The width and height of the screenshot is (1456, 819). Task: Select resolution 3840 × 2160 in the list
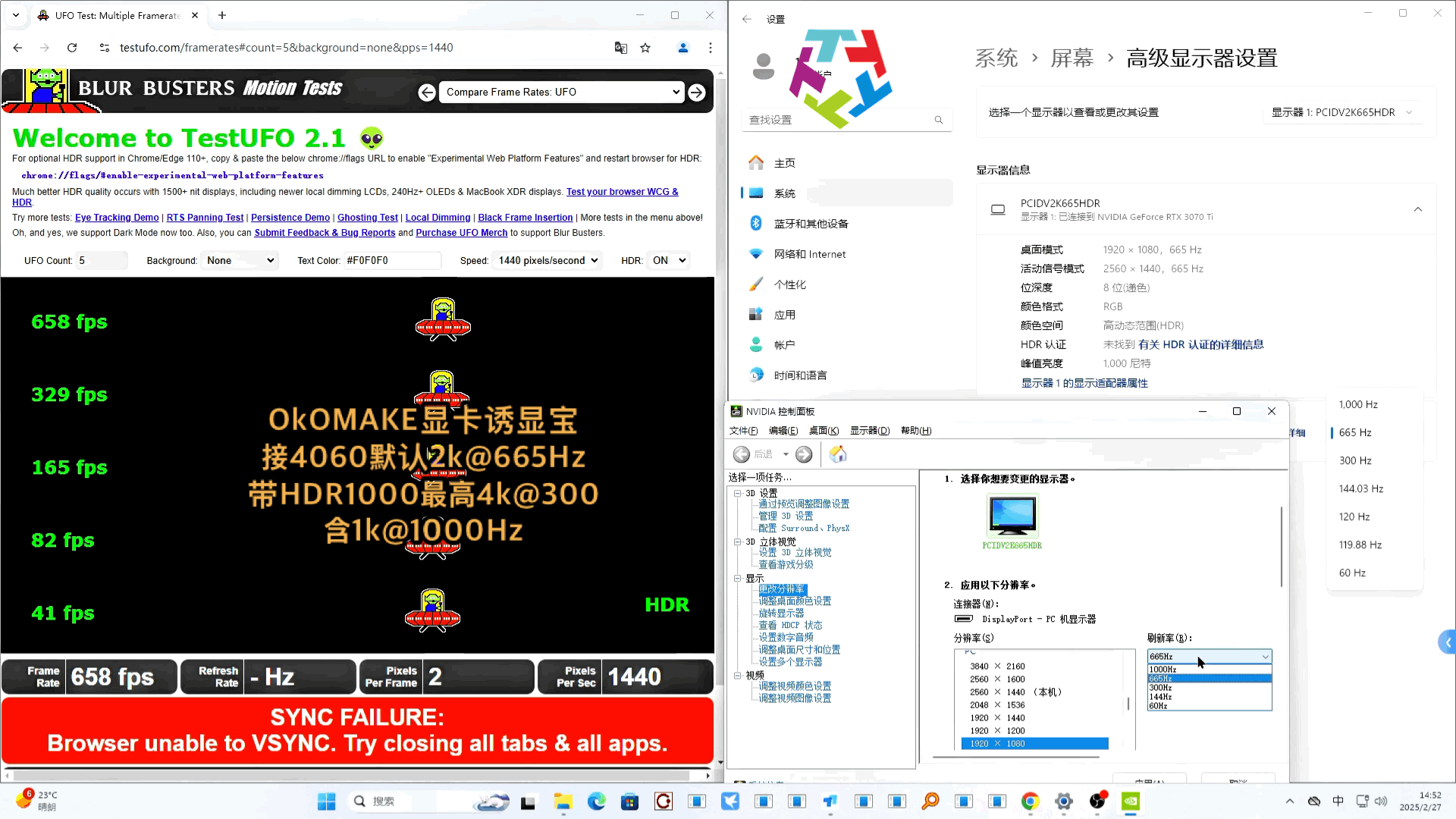point(997,667)
